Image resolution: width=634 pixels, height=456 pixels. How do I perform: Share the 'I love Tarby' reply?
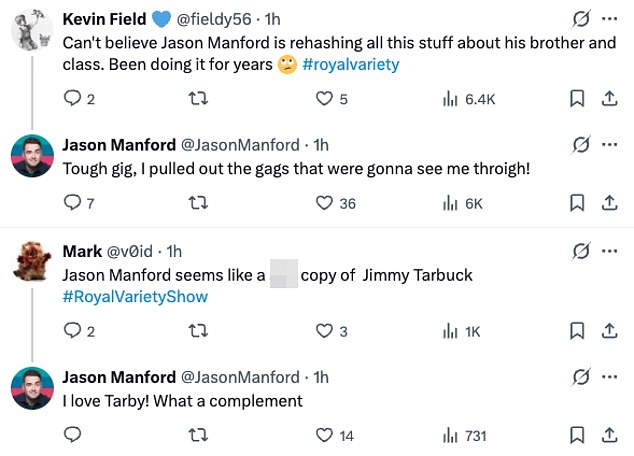click(609, 435)
